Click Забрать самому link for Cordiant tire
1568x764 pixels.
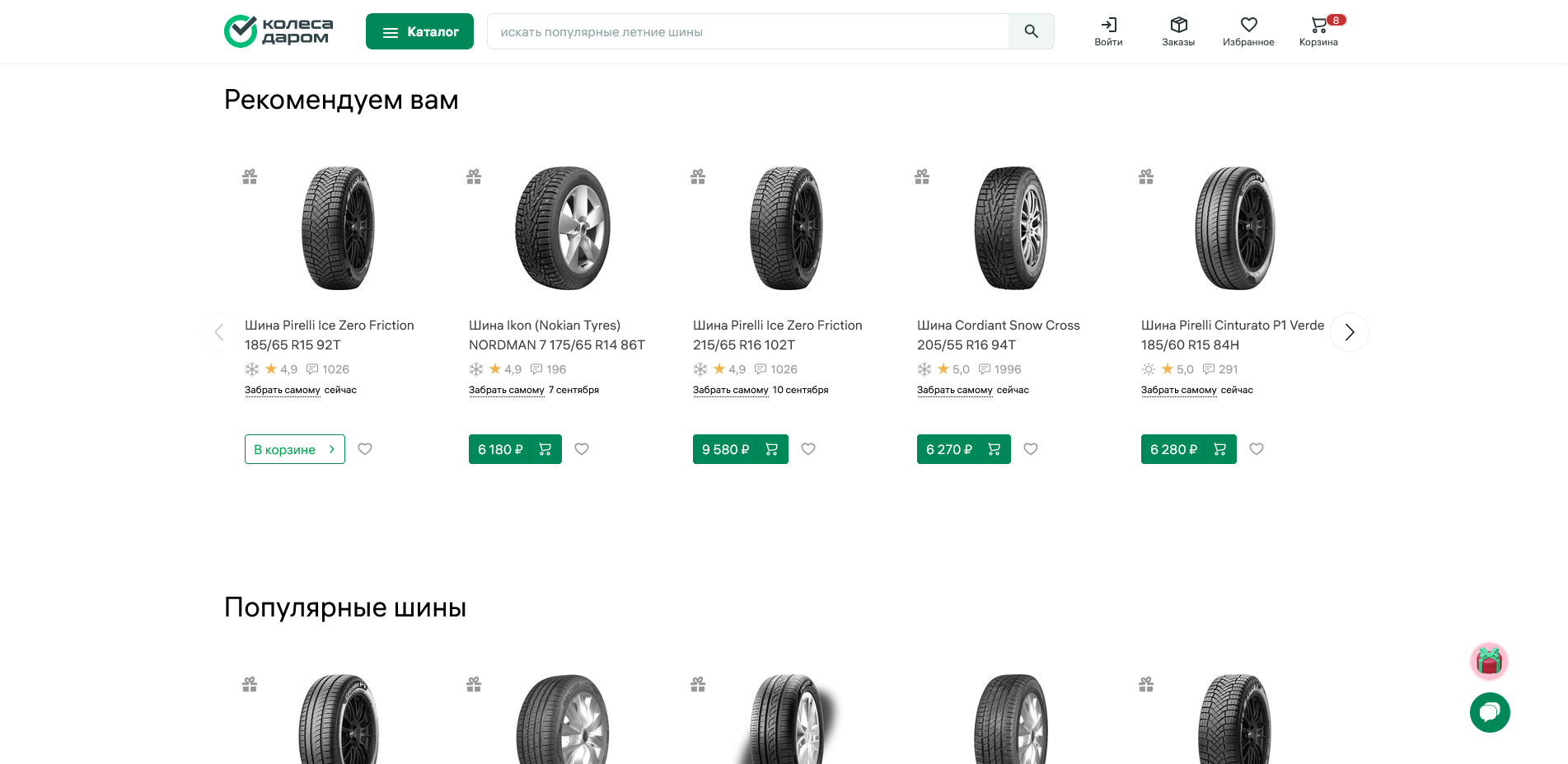pyautogui.click(x=954, y=390)
